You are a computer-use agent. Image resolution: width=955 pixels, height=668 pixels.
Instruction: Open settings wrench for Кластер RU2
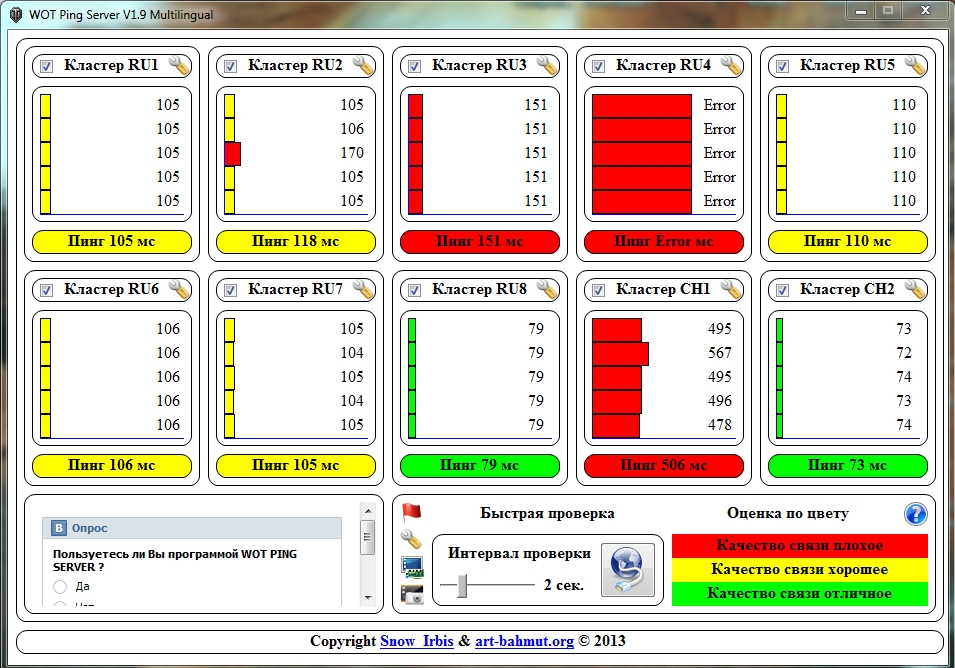(363, 65)
